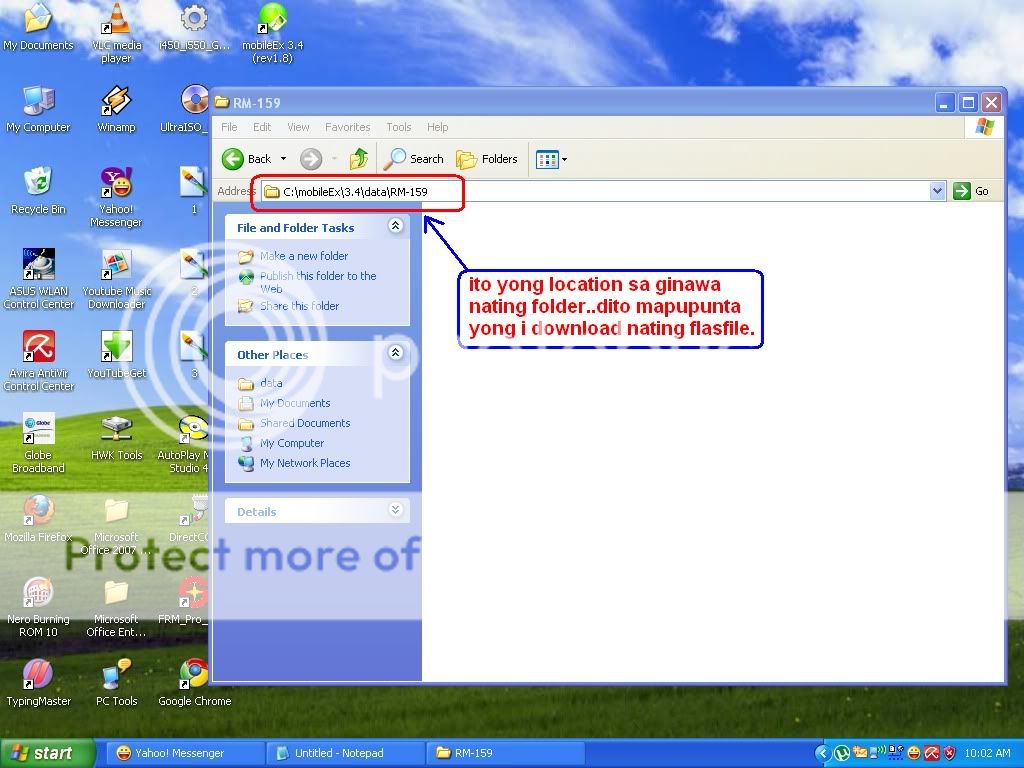This screenshot has height=768, width=1024.
Task: Collapse the Other Places panel
Action: pos(395,353)
